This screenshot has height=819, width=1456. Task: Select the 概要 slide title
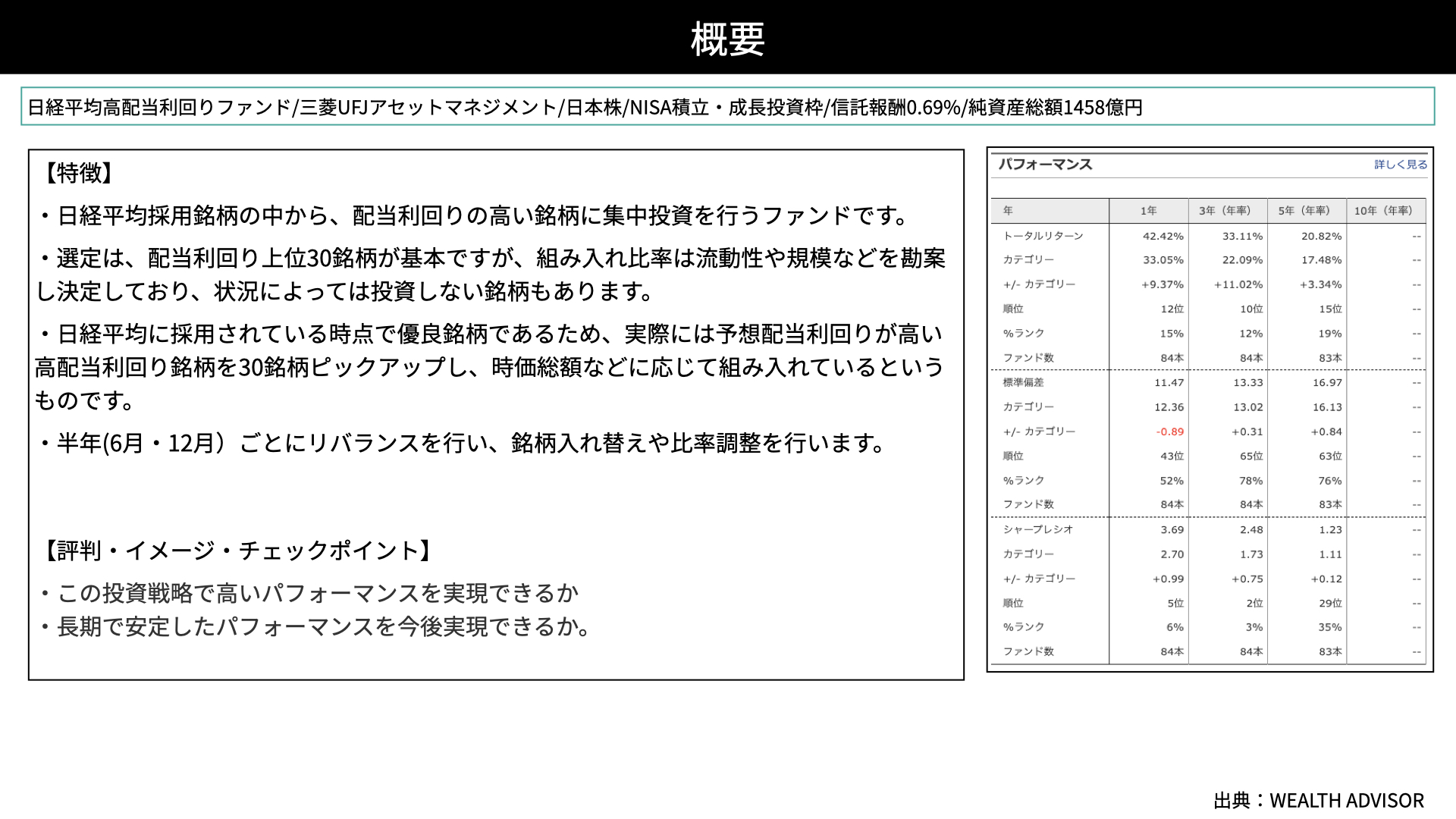(728, 39)
